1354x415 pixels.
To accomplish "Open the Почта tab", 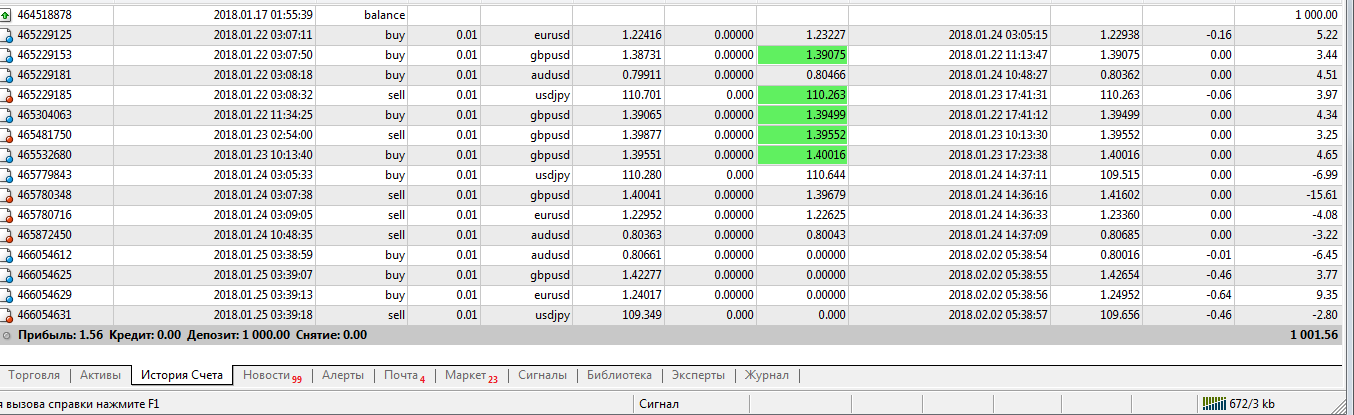I will (x=405, y=375).
